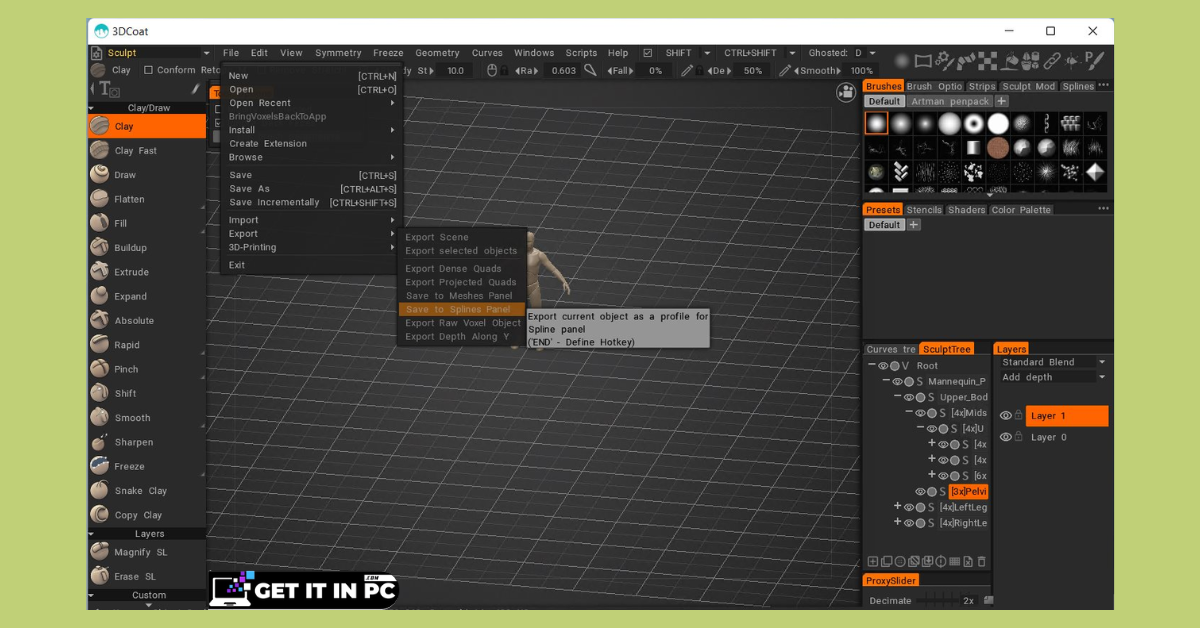Open the SHIFT dropdown arrow
Image resolution: width=1200 pixels, height=628 pixels.
(707, 53)
